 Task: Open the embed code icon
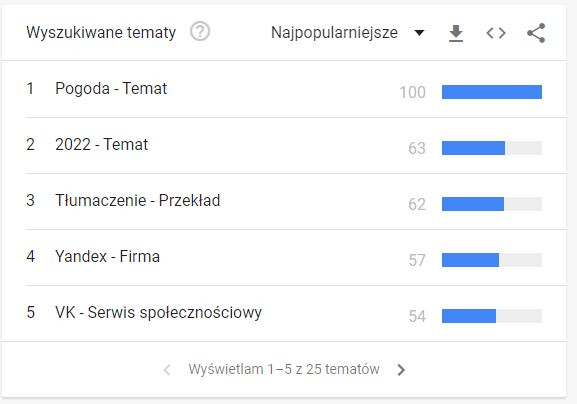(496, 33)
